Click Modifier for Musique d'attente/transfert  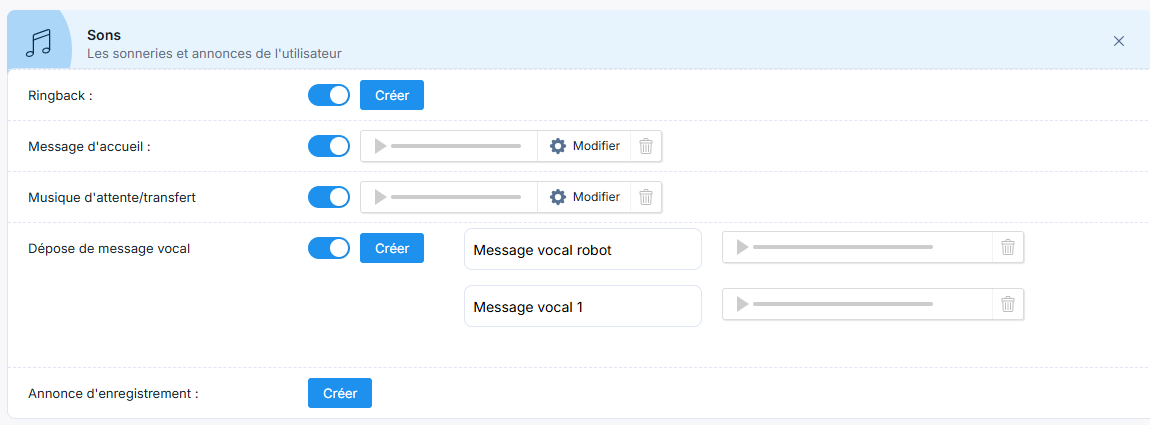click(x=585, y=197)
